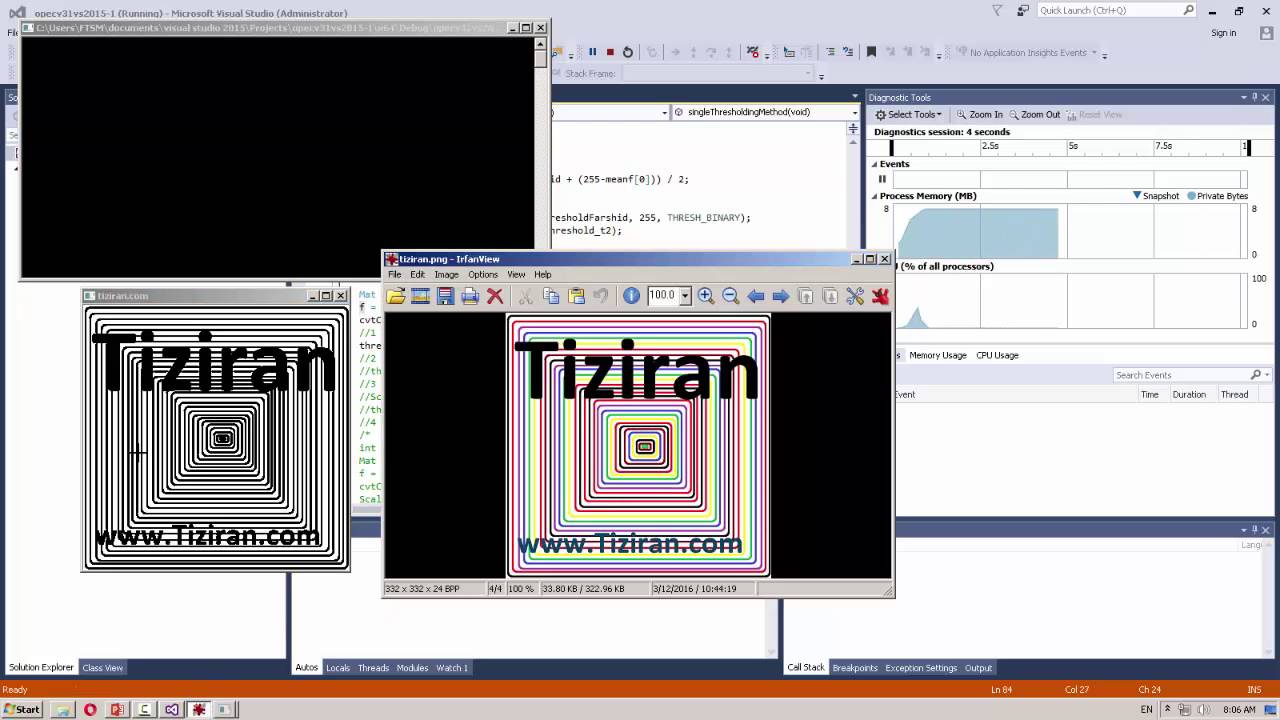Click the Bookmark icon in Visual Studio toolbar
The height and width of the screenshot is (720, 1280).
871,52
